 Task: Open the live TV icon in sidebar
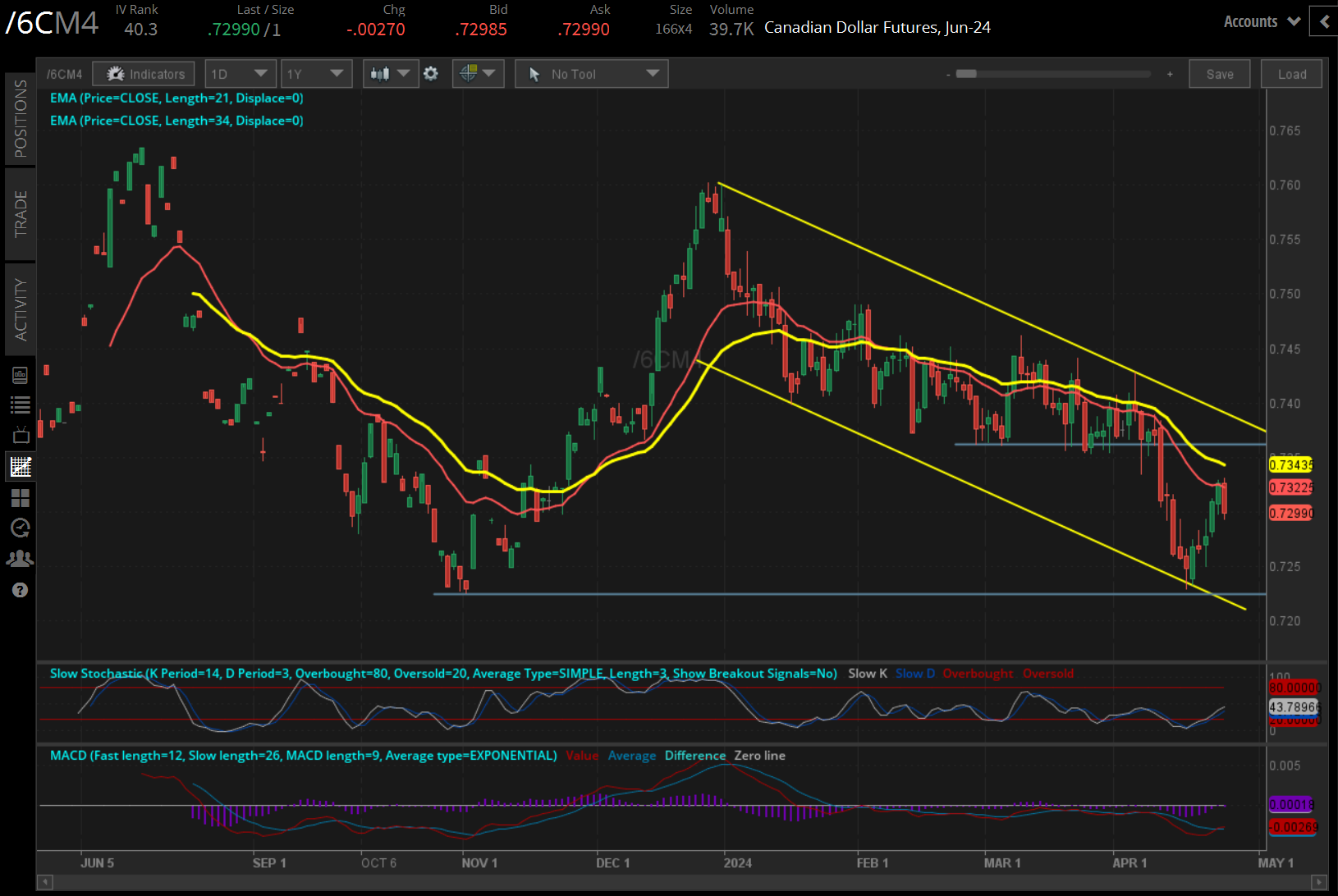coord(20,435)
